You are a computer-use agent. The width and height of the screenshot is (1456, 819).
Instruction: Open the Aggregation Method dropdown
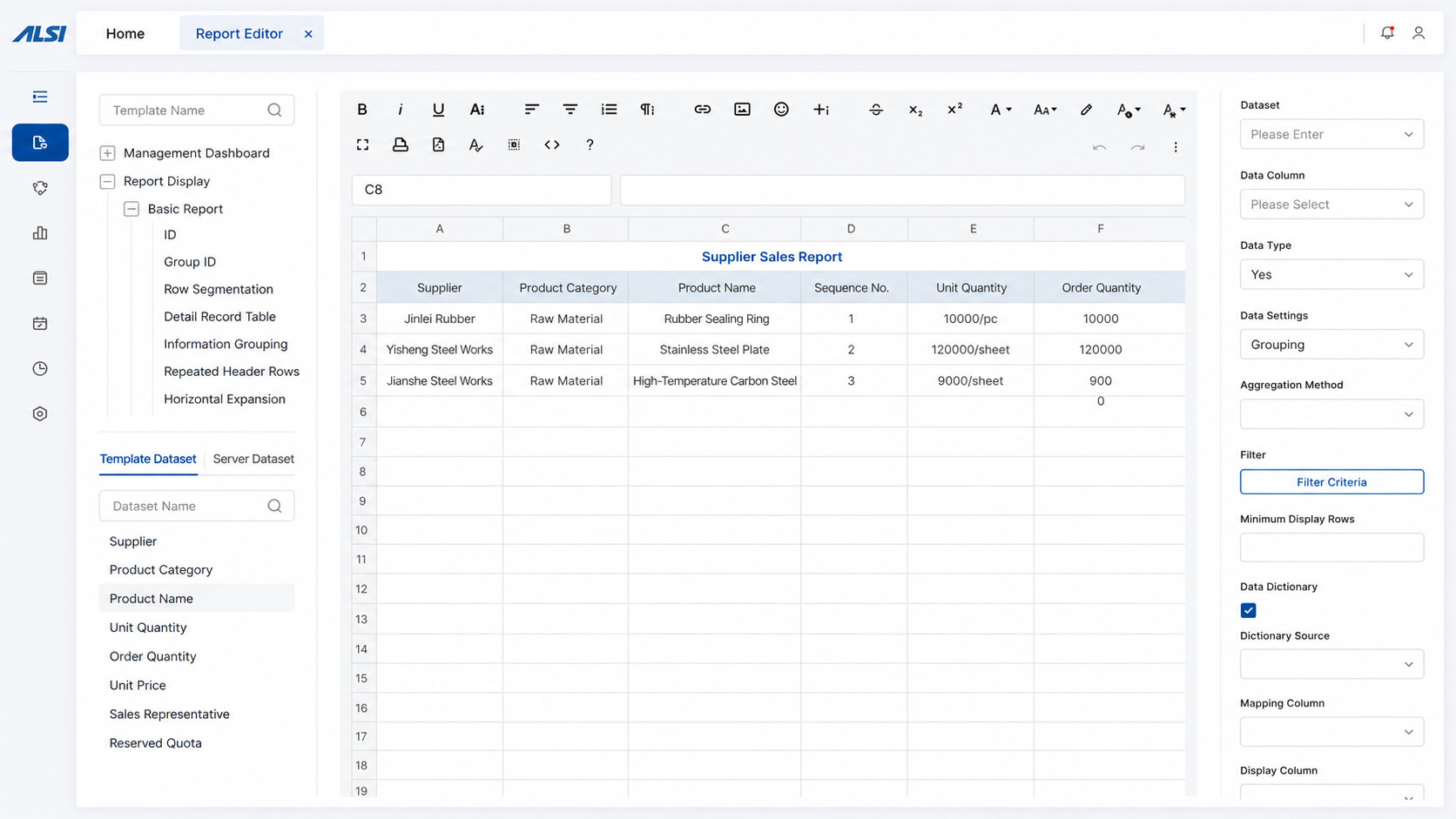tap(1331, 414)
